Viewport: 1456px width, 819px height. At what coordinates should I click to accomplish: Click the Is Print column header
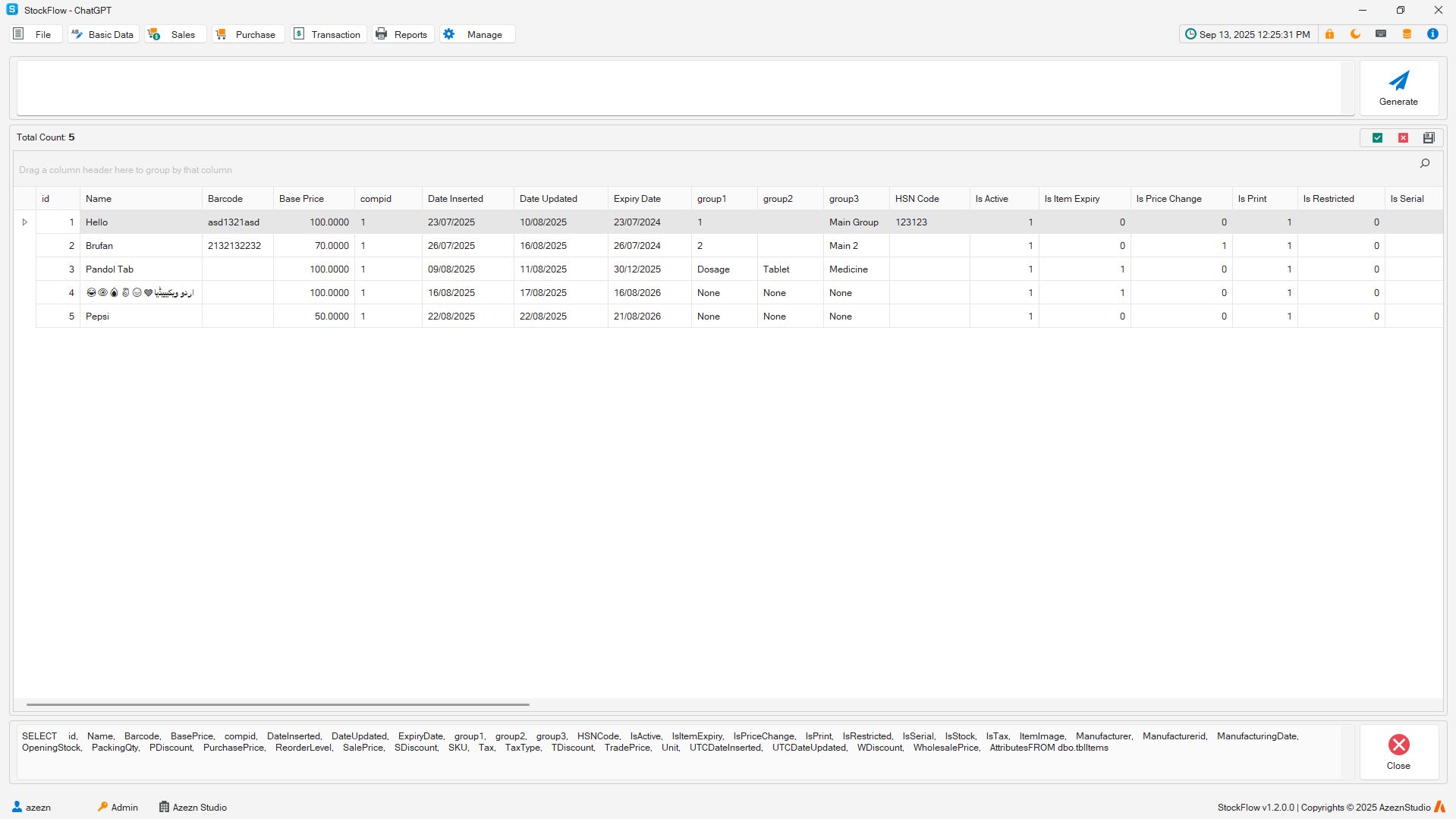tap(1265, 199)
